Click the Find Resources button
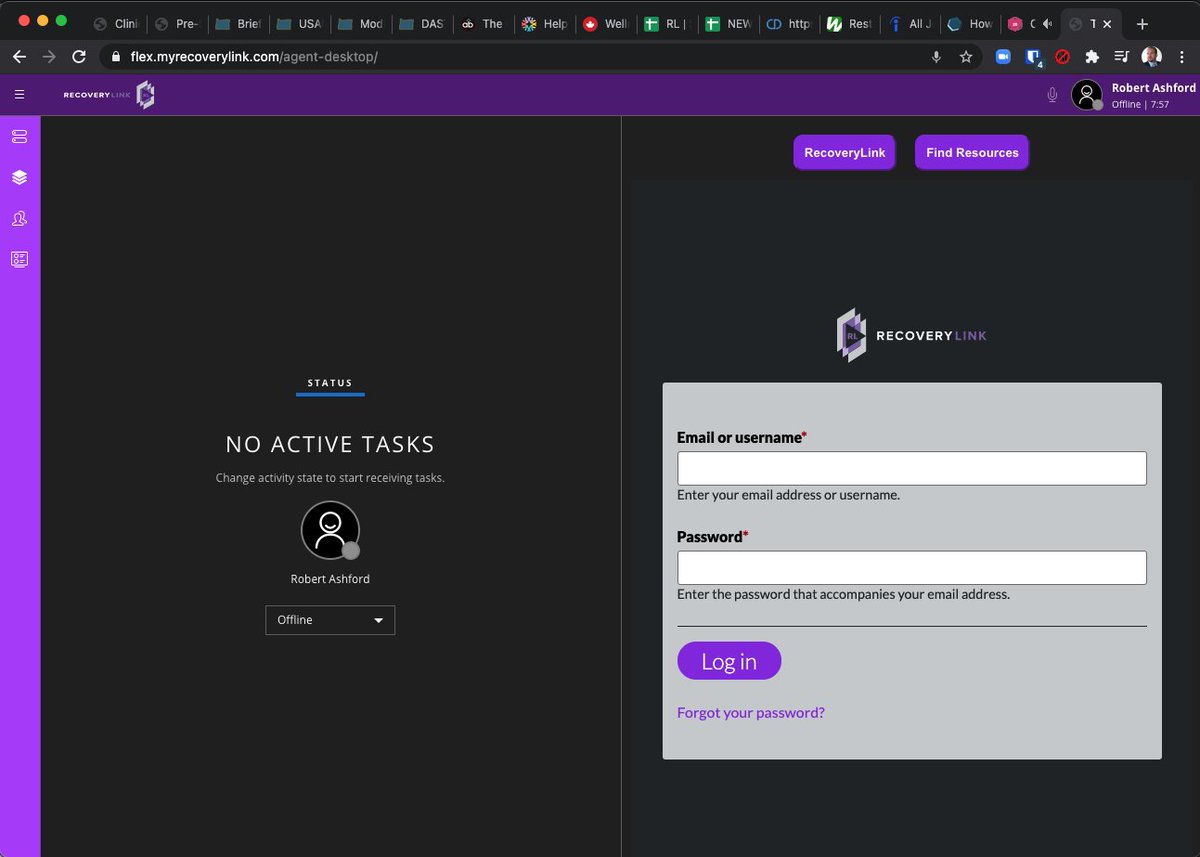The image size is (1200, 857). point(972,153)
